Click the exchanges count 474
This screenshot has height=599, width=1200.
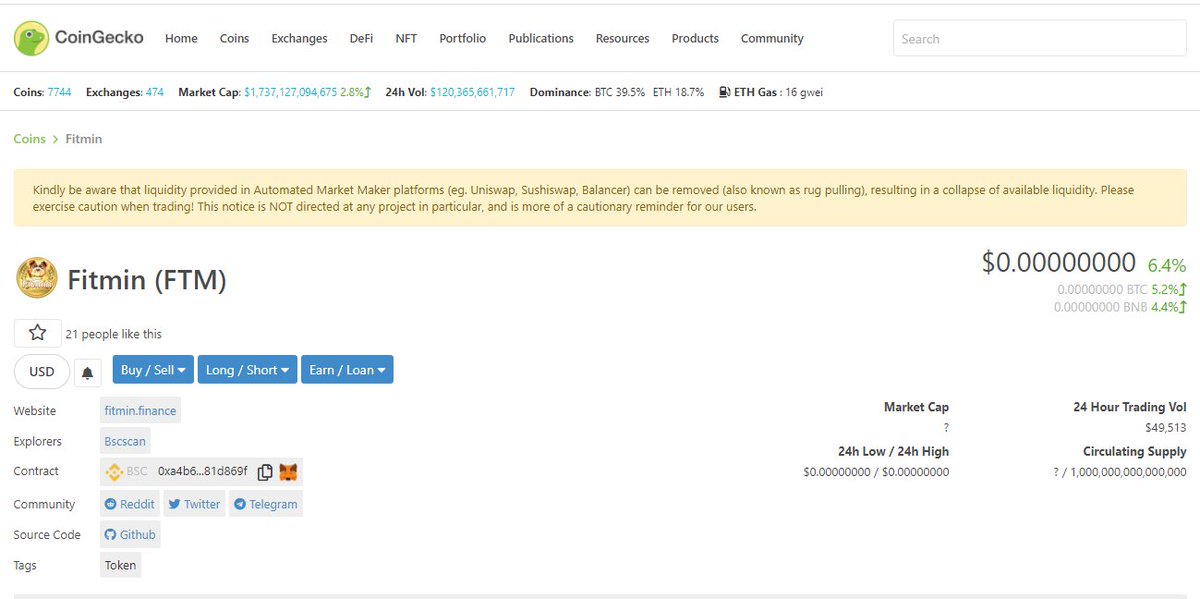[x=154, y=92]
